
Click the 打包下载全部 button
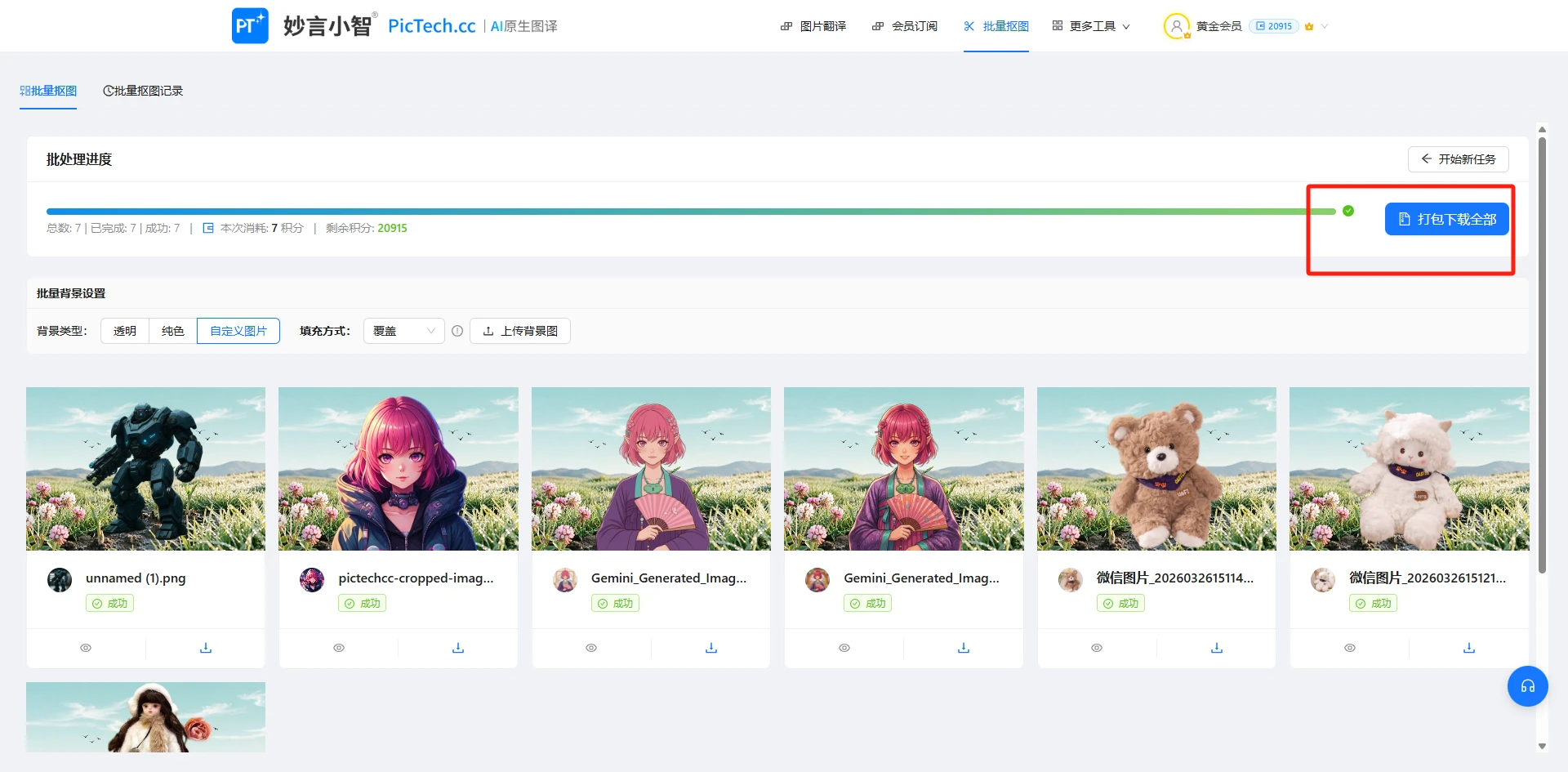click(1446, 219)
